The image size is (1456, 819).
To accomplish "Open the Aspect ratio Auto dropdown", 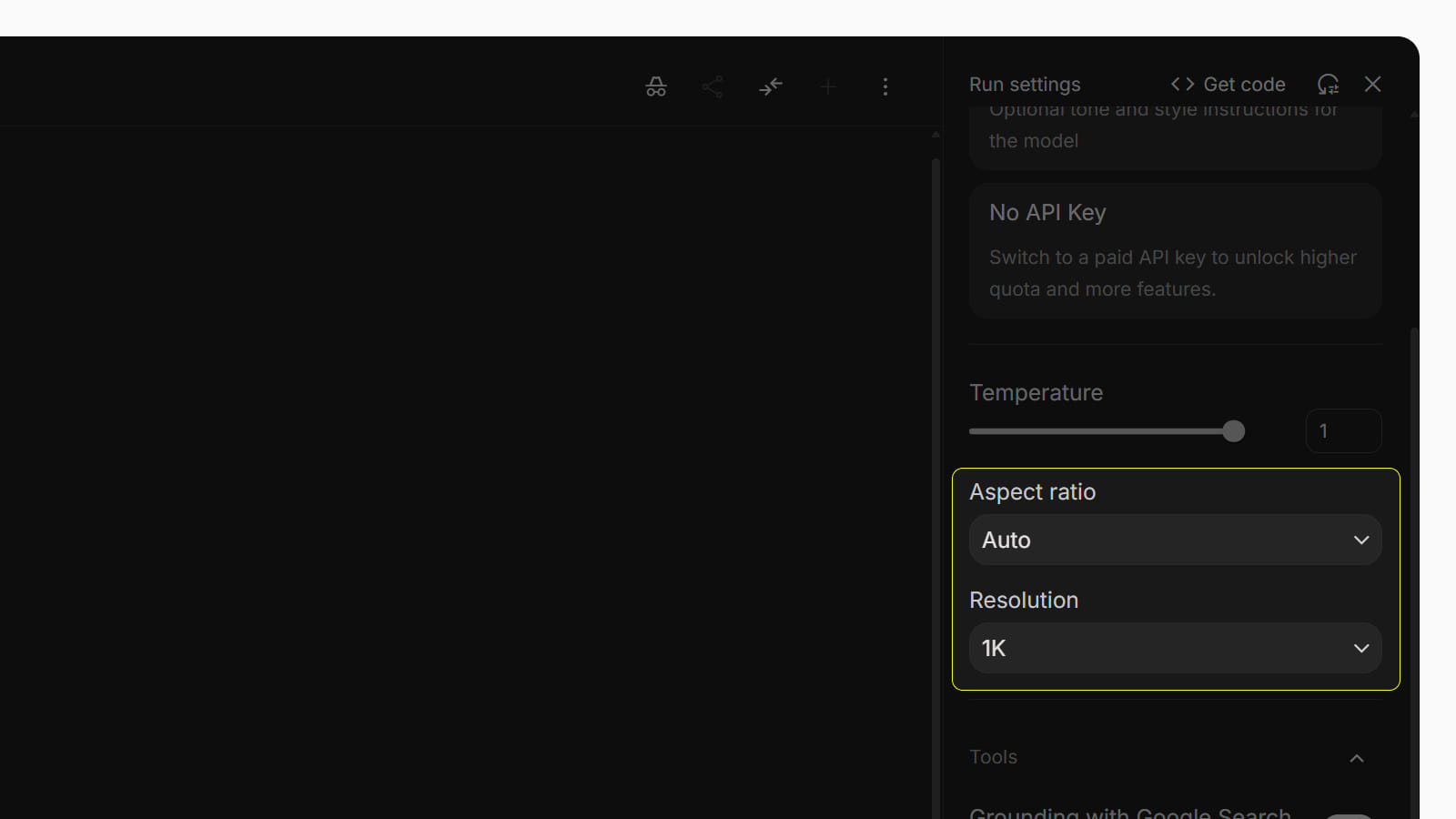I will tap(1175, 540).
